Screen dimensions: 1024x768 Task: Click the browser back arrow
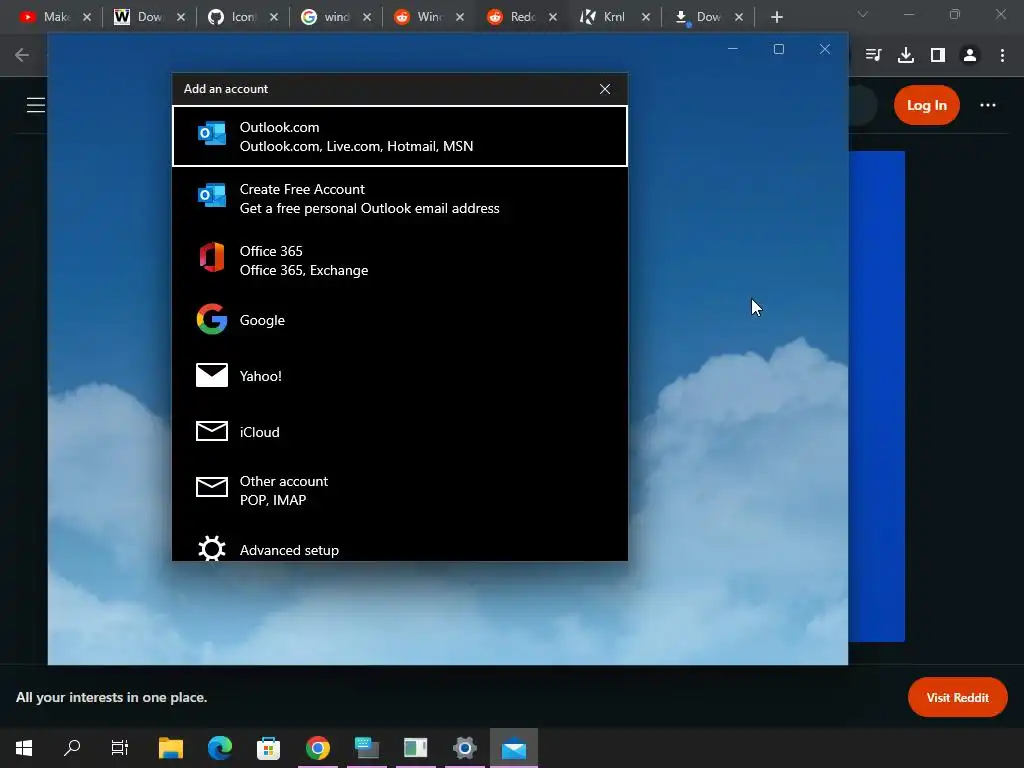coord(22,55)
